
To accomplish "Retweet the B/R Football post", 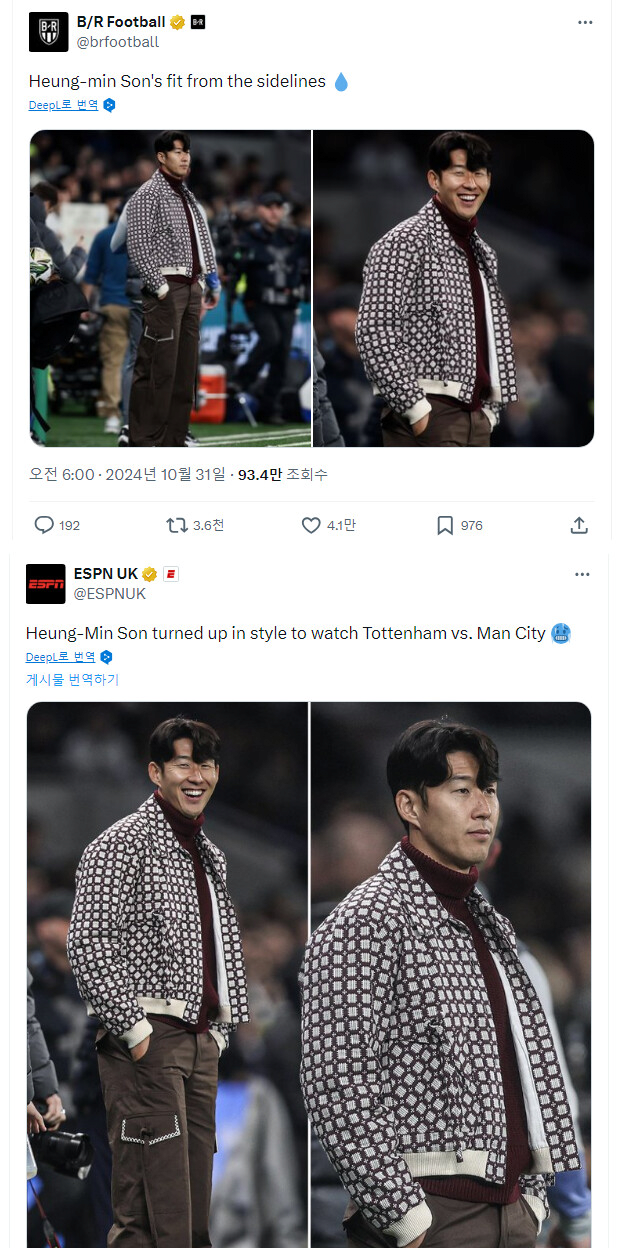I will [176, 525].
